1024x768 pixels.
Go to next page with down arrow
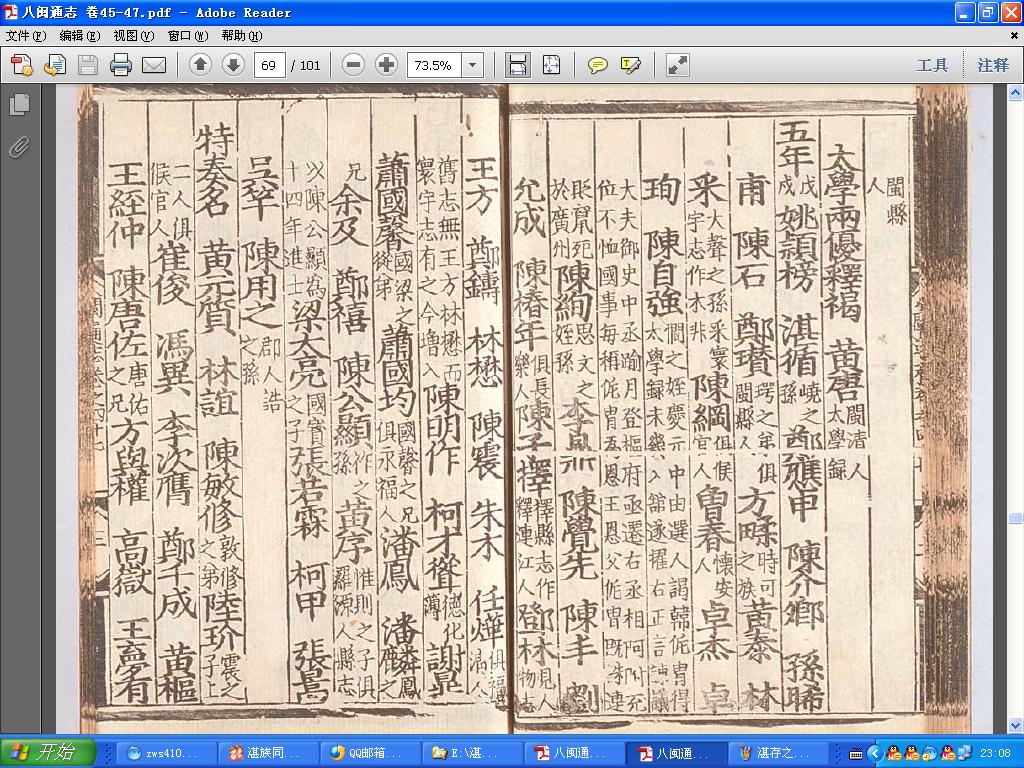(x=233, y=65)
